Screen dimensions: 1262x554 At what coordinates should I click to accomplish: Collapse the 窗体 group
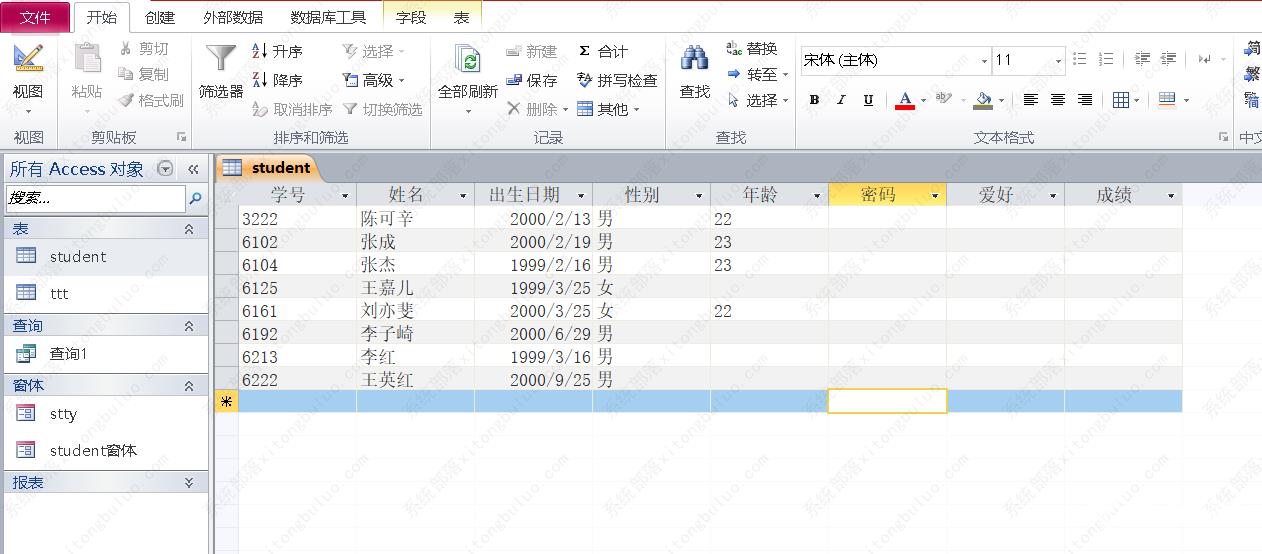click(x=189, y=385)
